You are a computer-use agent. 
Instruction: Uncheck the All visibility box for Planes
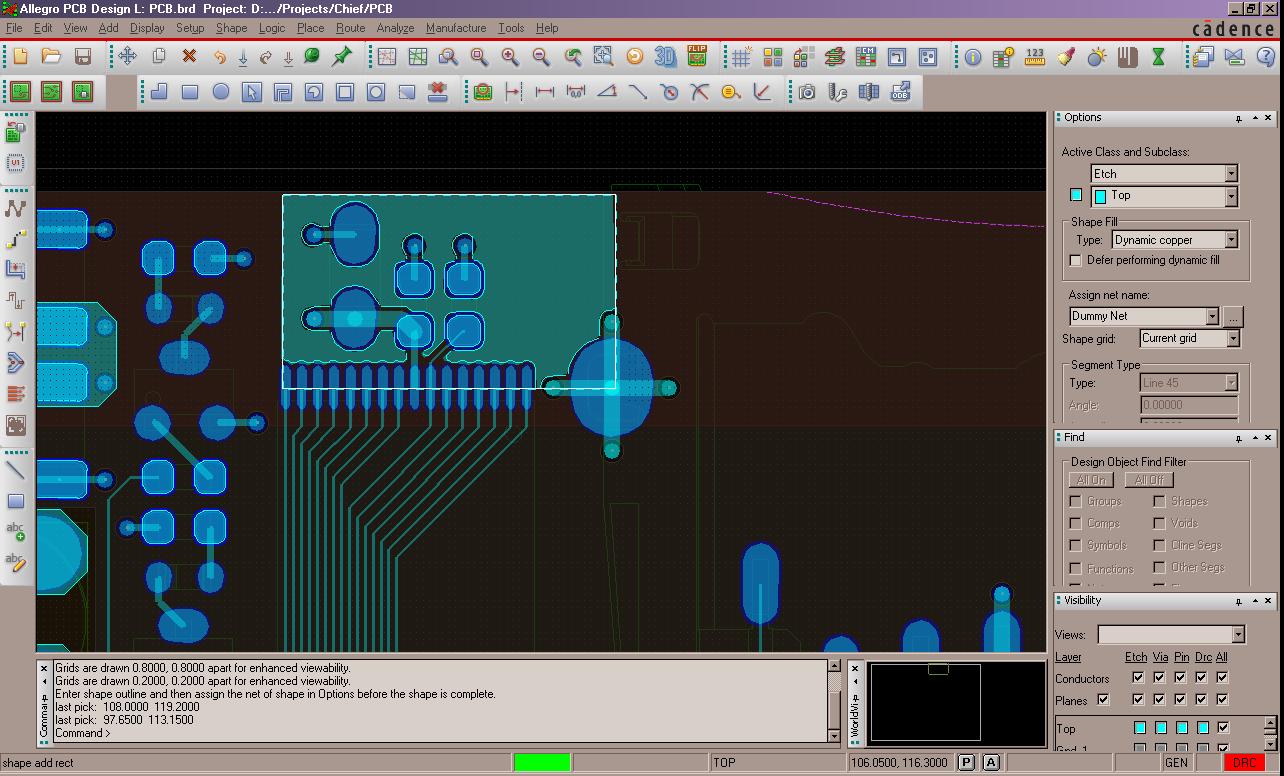pyautogui.click(x=1222, y=699)
